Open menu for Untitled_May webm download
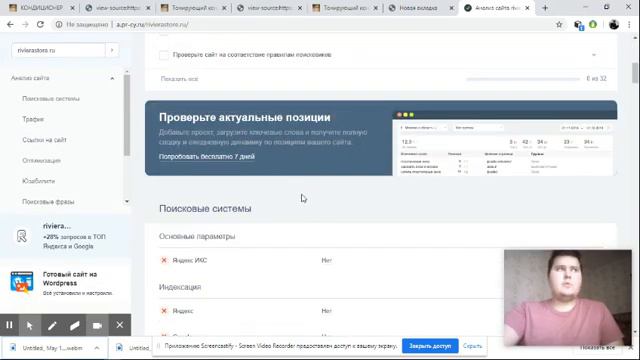640x360 pixels. click(x=97, y=348)
